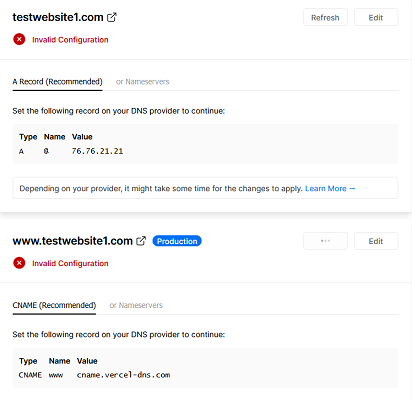Select the CNAME (Recommended) tab
412x400 pixels.
click(54, 305)
